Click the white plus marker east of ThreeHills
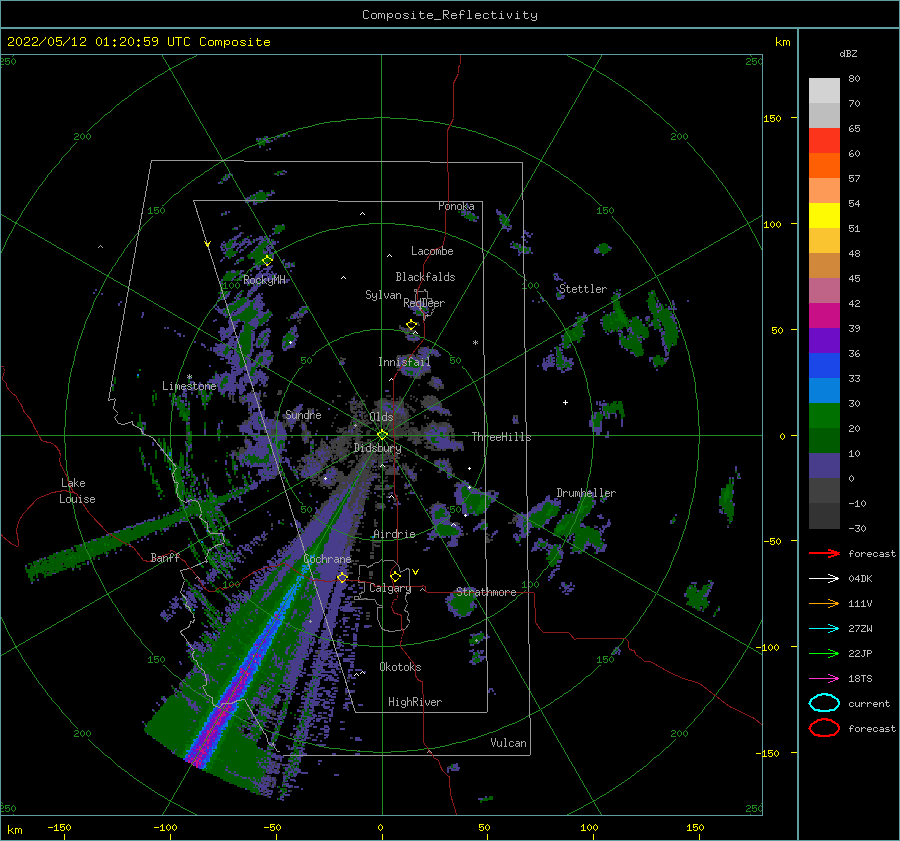 coord(565,402)
